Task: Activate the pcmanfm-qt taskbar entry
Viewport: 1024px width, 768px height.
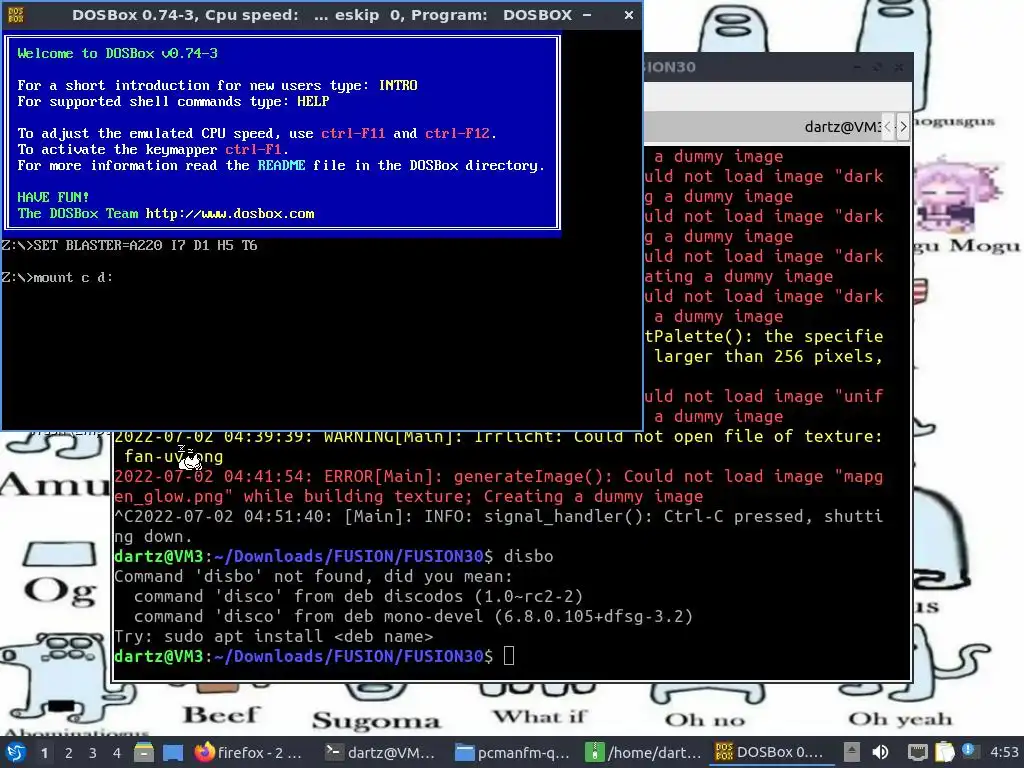Action: pos(512,752)
